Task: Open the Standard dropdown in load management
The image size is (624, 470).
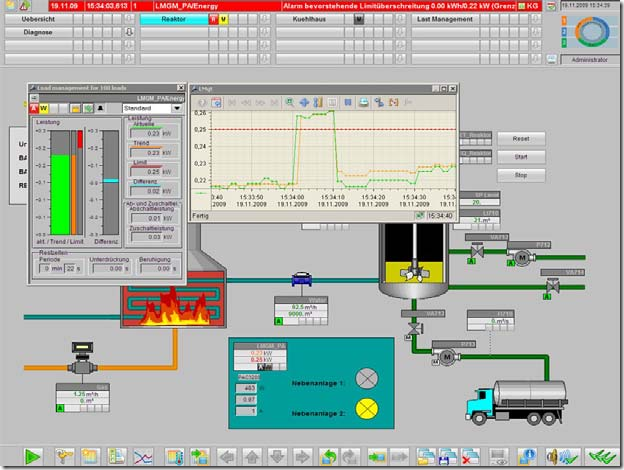Action: [177, 108]
